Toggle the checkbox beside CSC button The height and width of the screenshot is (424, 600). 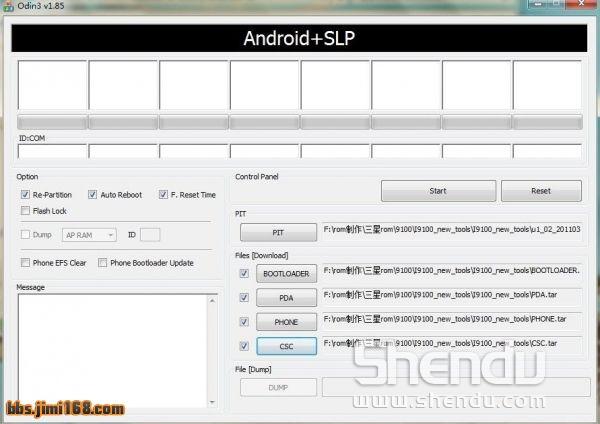pyautogui.click(x=244, y=346)
